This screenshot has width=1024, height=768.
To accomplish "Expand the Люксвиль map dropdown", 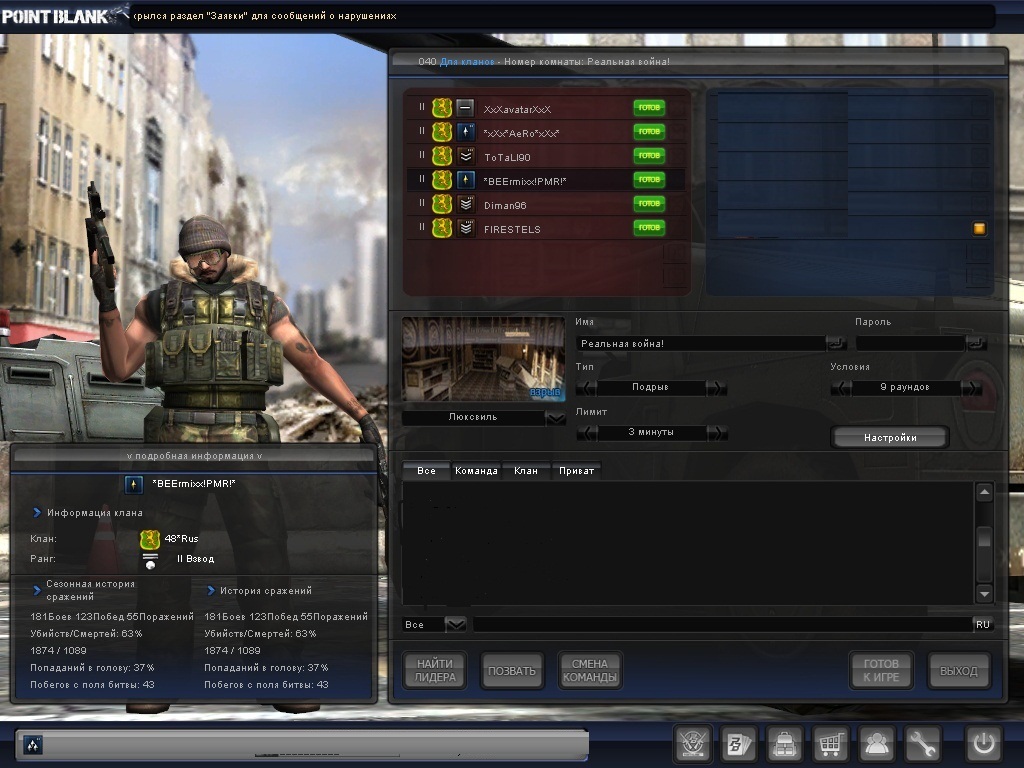I will (x=555, y=418).
